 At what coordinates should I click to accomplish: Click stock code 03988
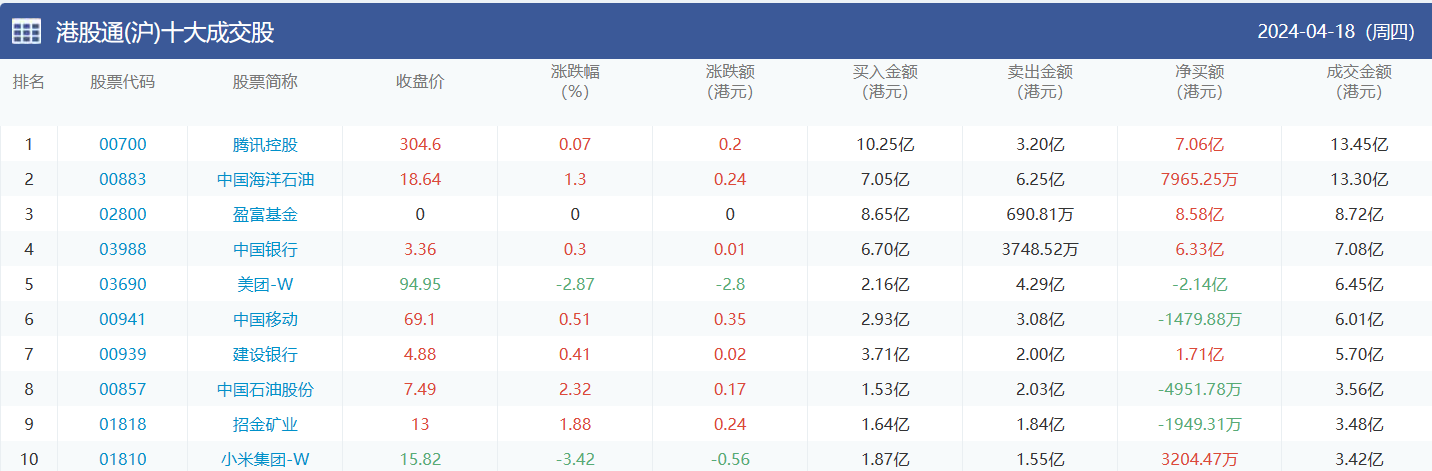tap(123, 250)
